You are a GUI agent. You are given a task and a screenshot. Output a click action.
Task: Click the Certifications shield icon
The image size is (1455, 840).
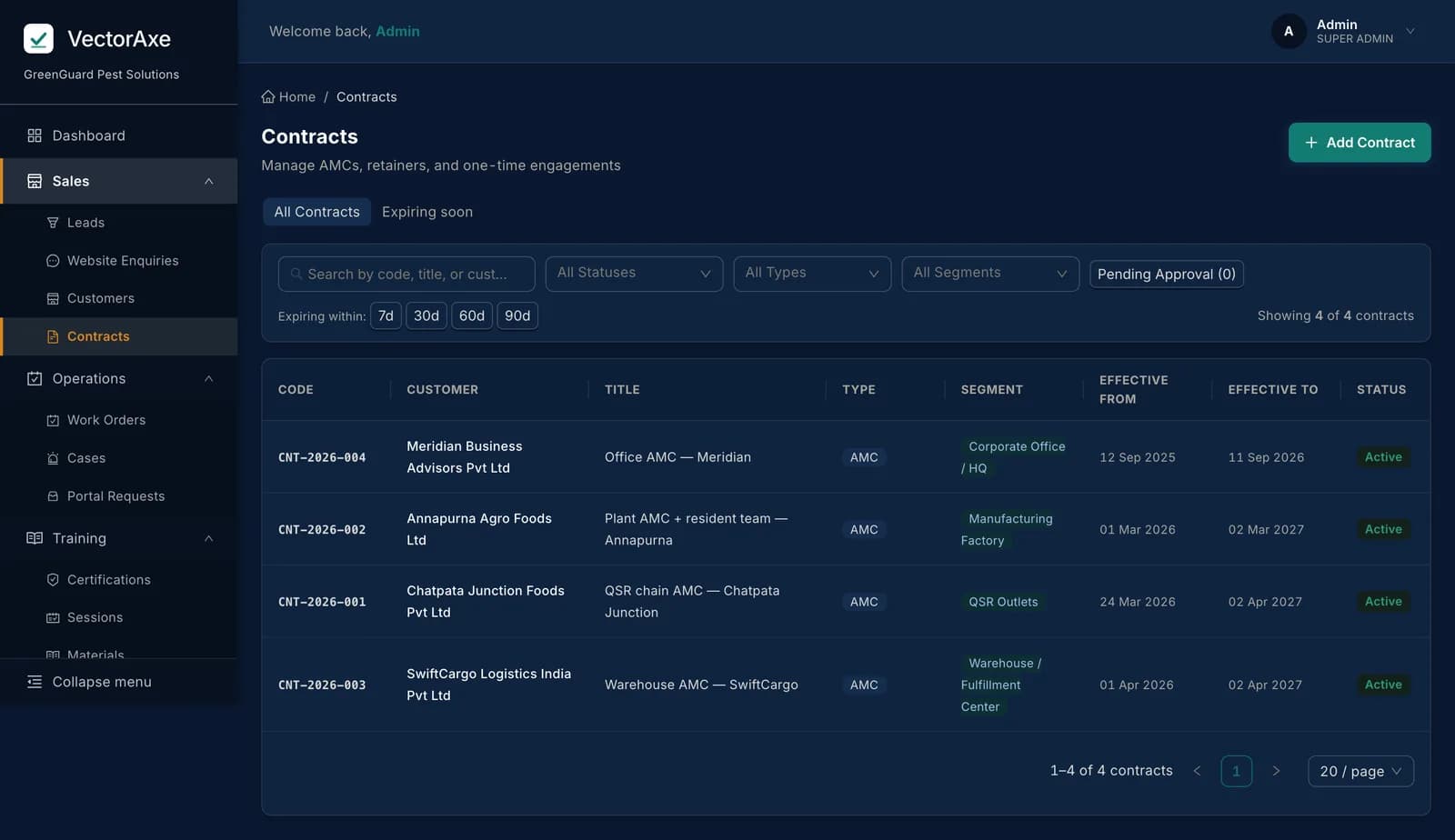[x=53, y=580]
